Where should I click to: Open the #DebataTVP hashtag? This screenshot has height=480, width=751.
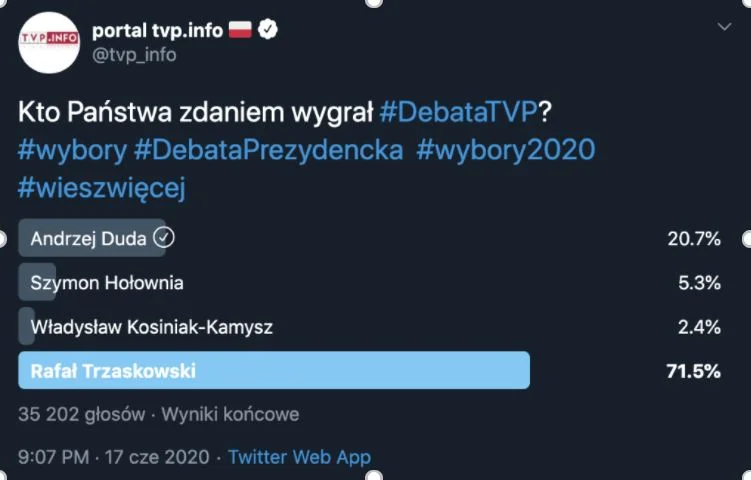(458, 112)
